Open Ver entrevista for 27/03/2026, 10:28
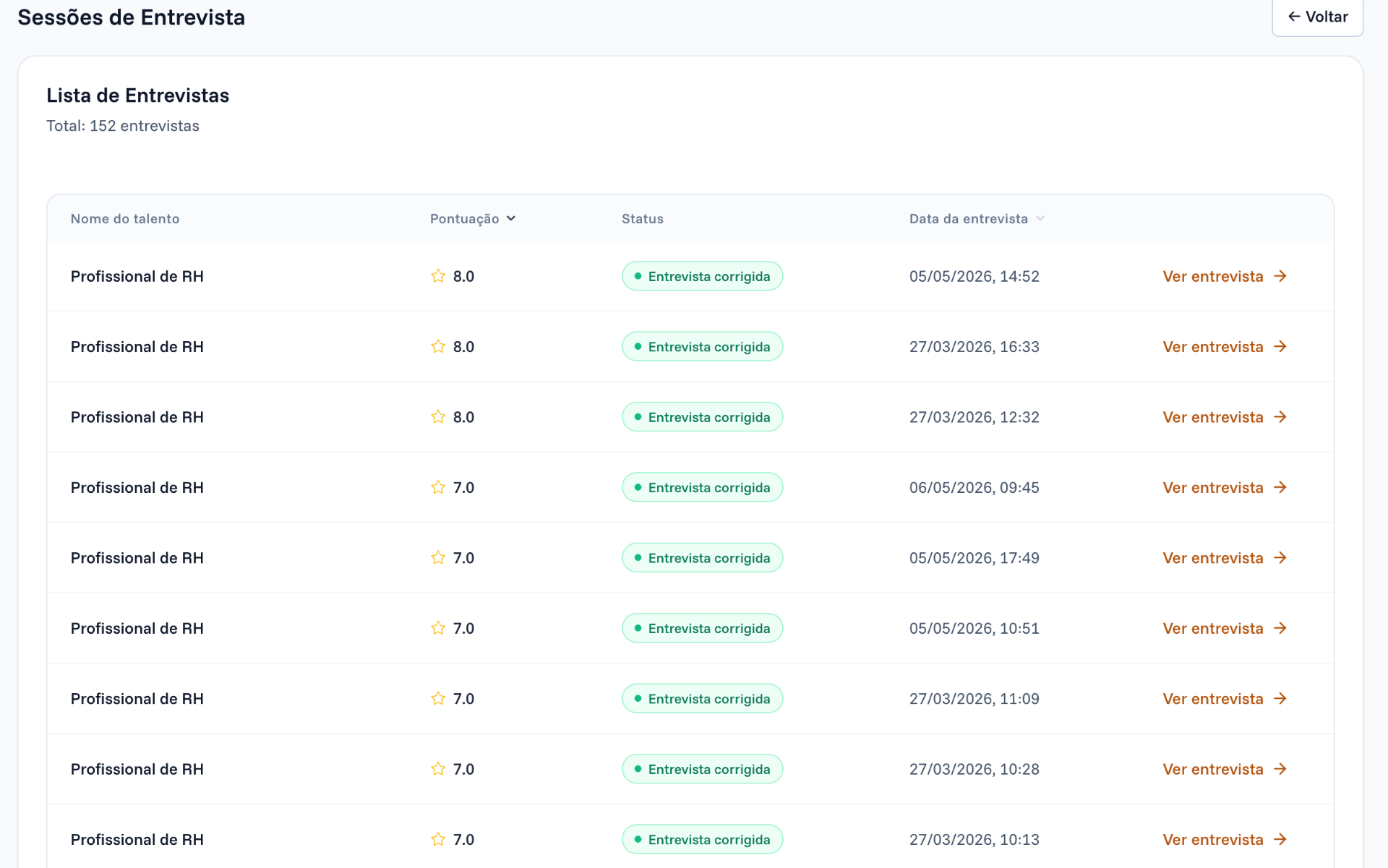Screen dimensions: 1388x868 pos(1225,769)
